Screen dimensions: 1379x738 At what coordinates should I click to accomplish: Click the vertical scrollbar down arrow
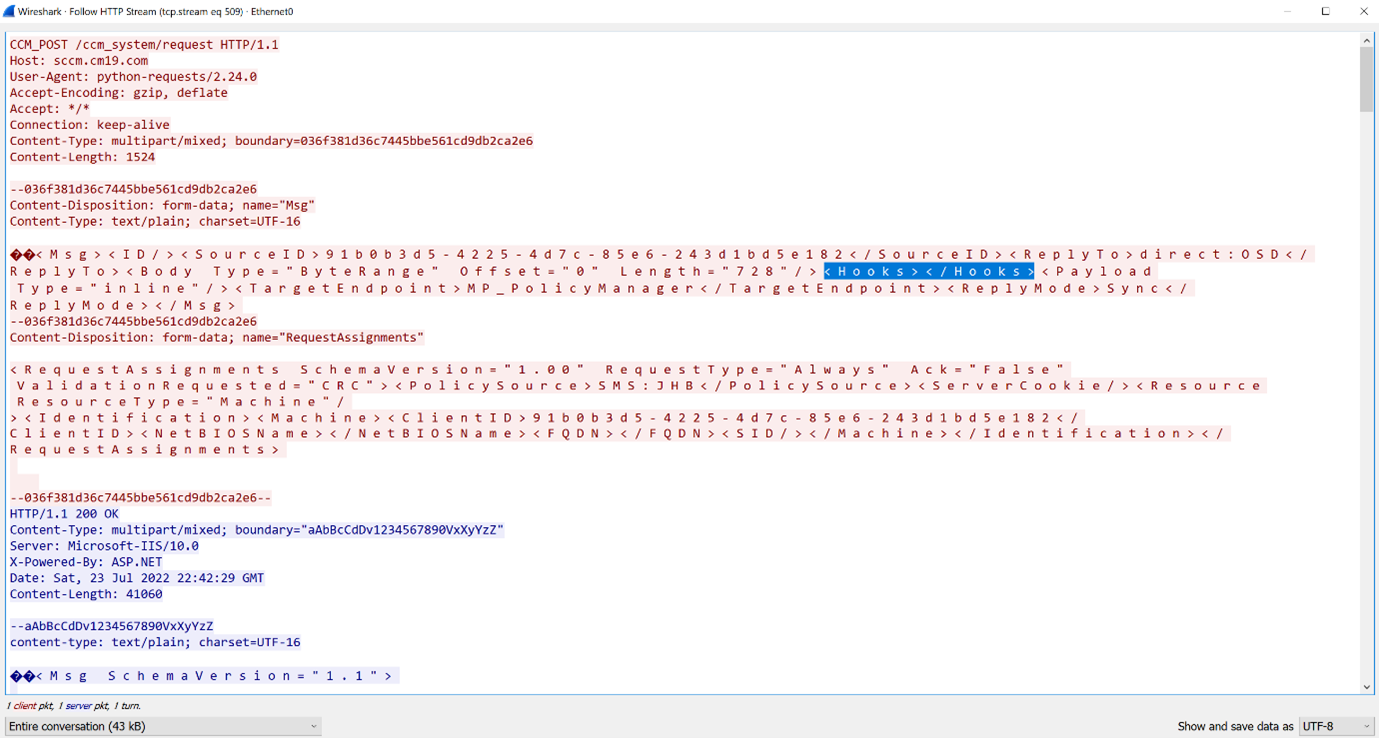pyautogui.click(x=1367, y=687)
